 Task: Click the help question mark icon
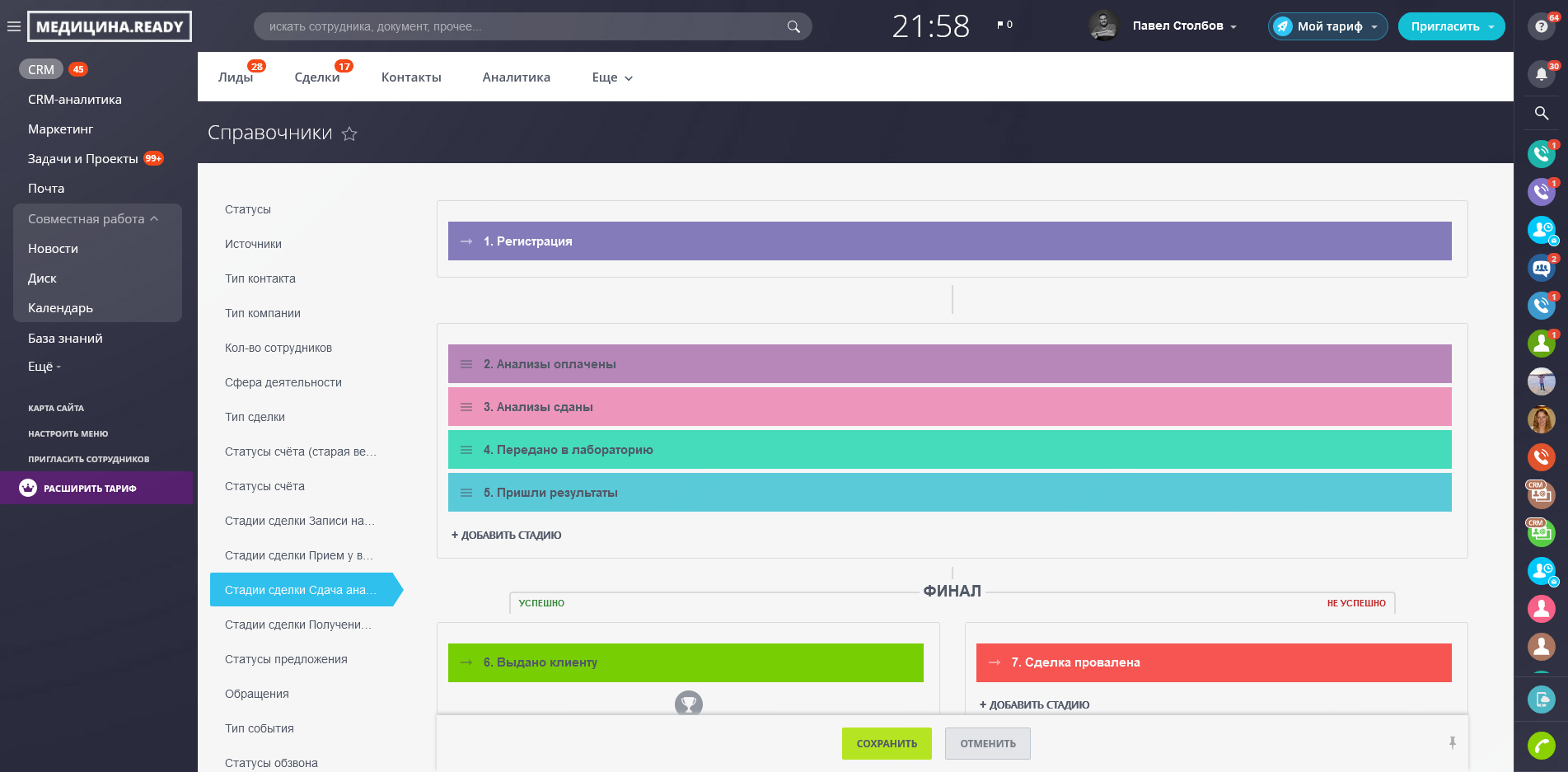point(1541,26)
